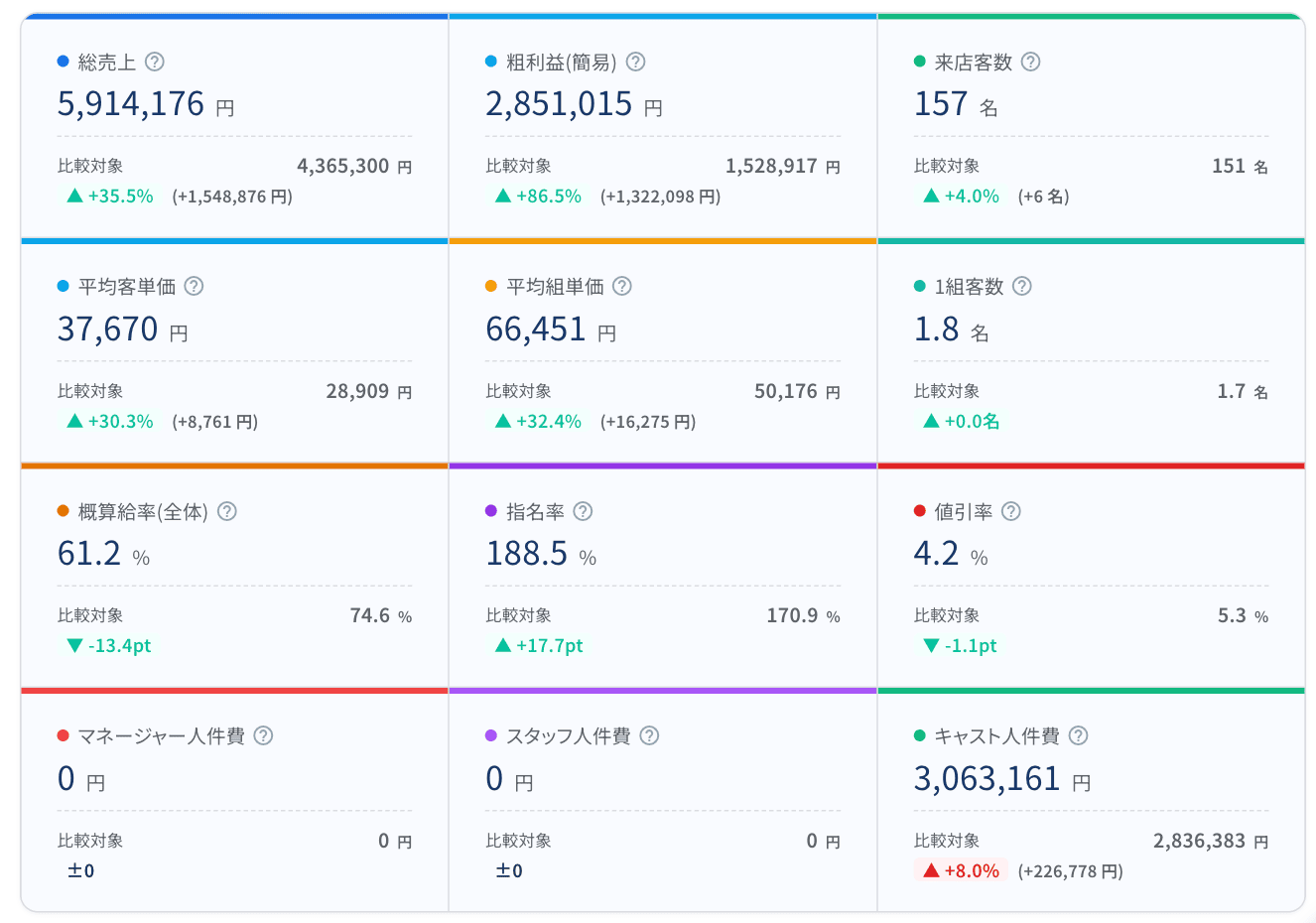Show help for 平均客単価
1316x923 pixels.
pyautogui.click(x=195, y=286)
